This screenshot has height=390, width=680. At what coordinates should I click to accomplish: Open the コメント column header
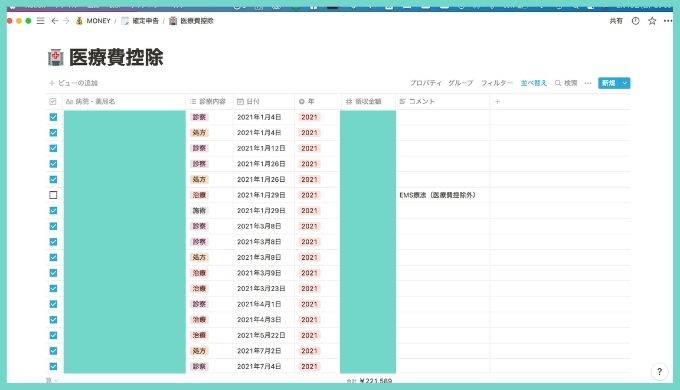(443, 102)
